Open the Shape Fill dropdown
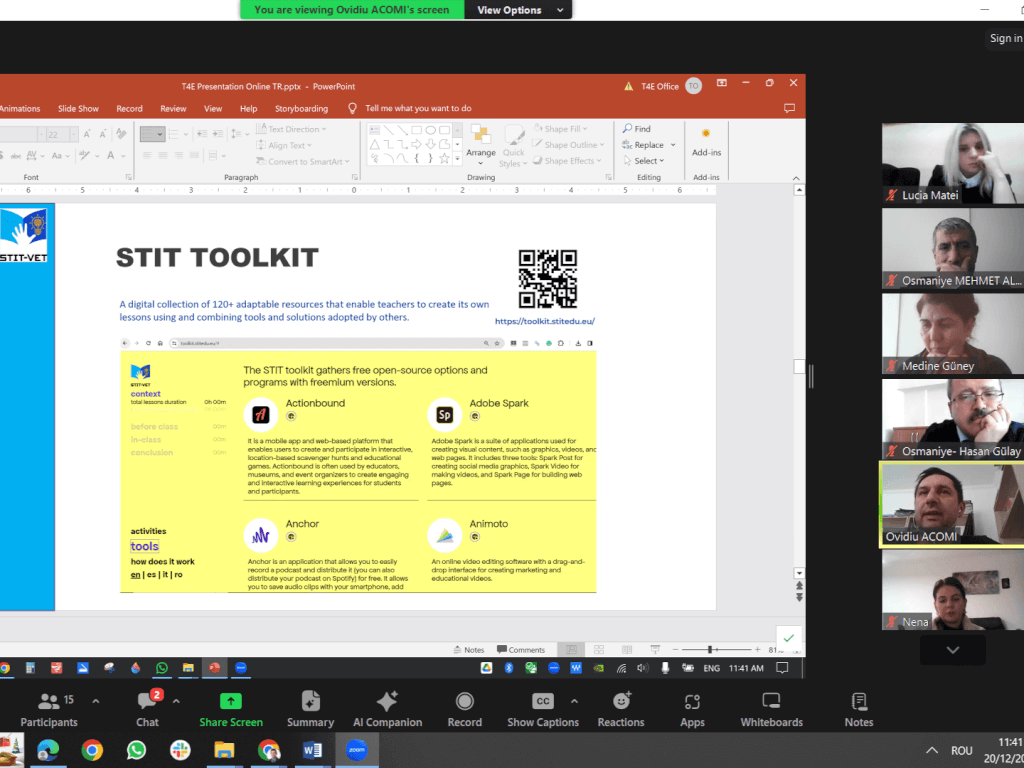Viewport: 1024px width, 768px height. (561, 129)
